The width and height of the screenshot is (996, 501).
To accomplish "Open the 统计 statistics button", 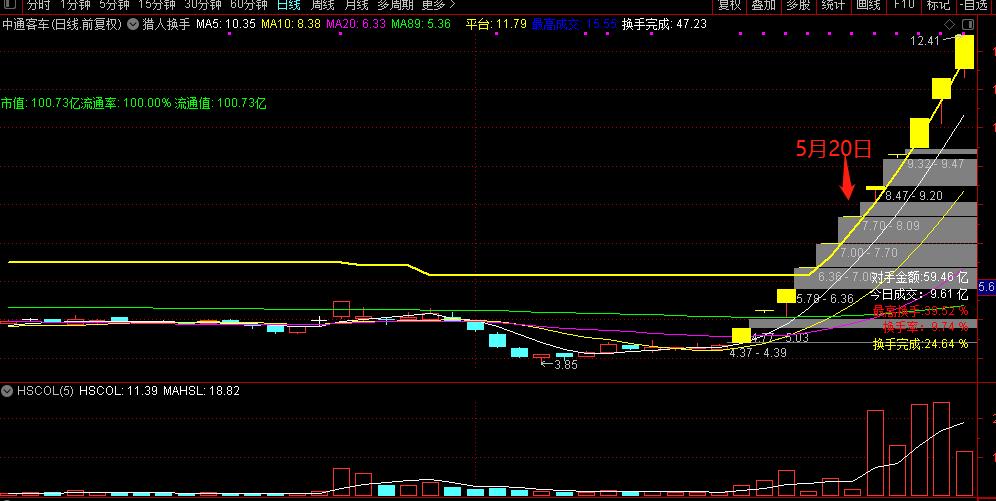I will tap(832, 5).
